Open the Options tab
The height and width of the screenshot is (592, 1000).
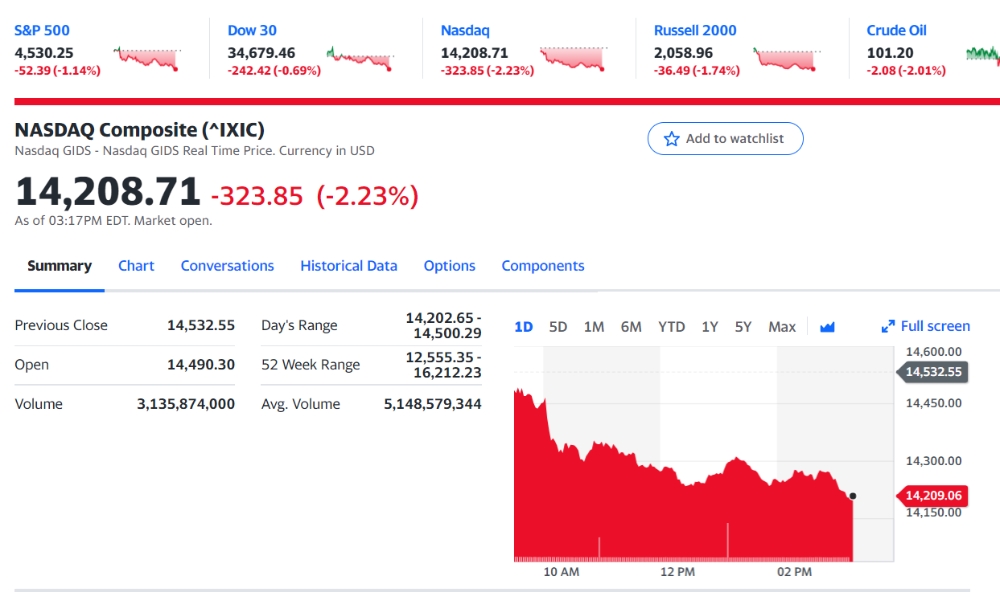tap(450, 266)
